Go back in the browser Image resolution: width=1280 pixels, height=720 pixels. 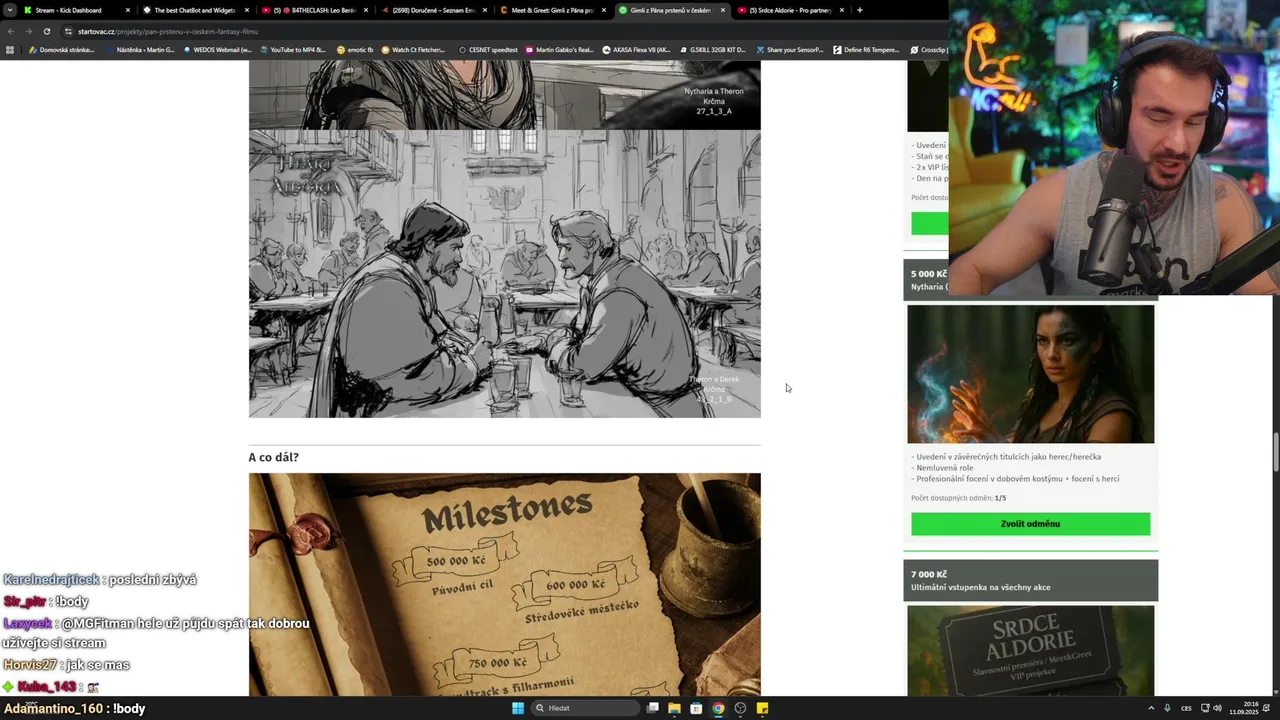(11, 31)
